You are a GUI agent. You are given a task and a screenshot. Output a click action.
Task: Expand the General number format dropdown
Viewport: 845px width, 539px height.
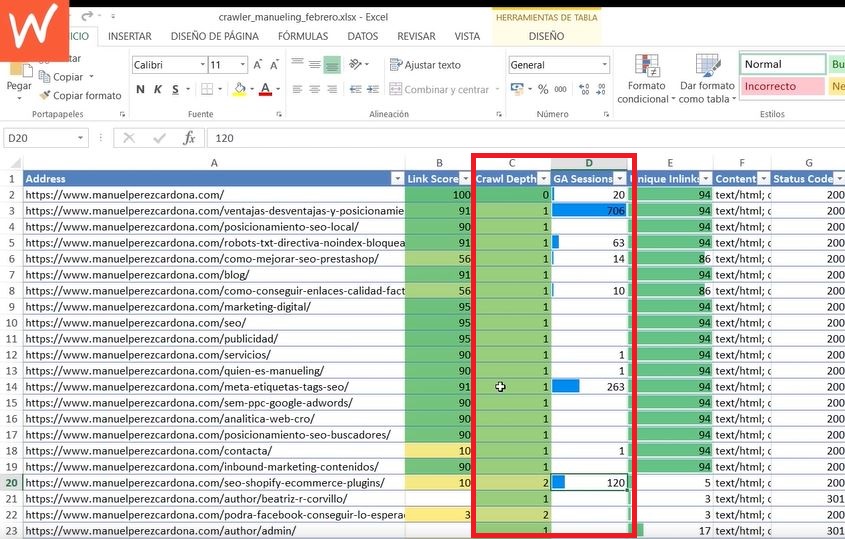[x=604, y=65]
